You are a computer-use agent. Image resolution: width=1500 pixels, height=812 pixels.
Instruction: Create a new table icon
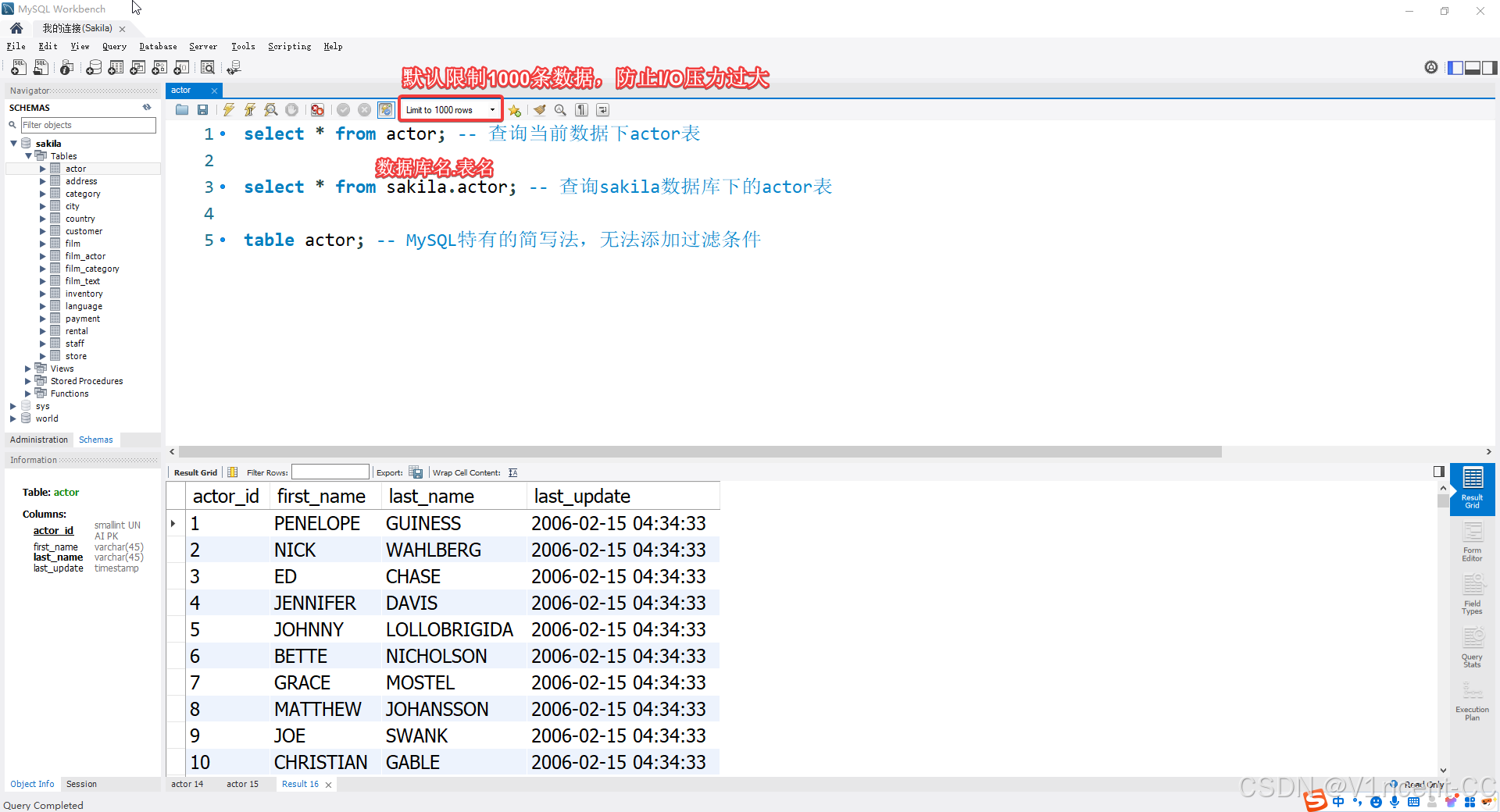tap(116, 68)
